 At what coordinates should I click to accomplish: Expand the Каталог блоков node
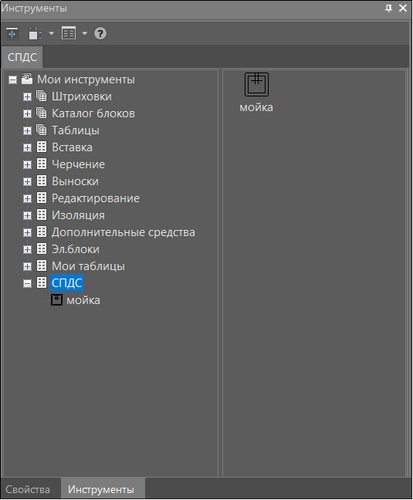pyautogui.click(x=27, y=114)
